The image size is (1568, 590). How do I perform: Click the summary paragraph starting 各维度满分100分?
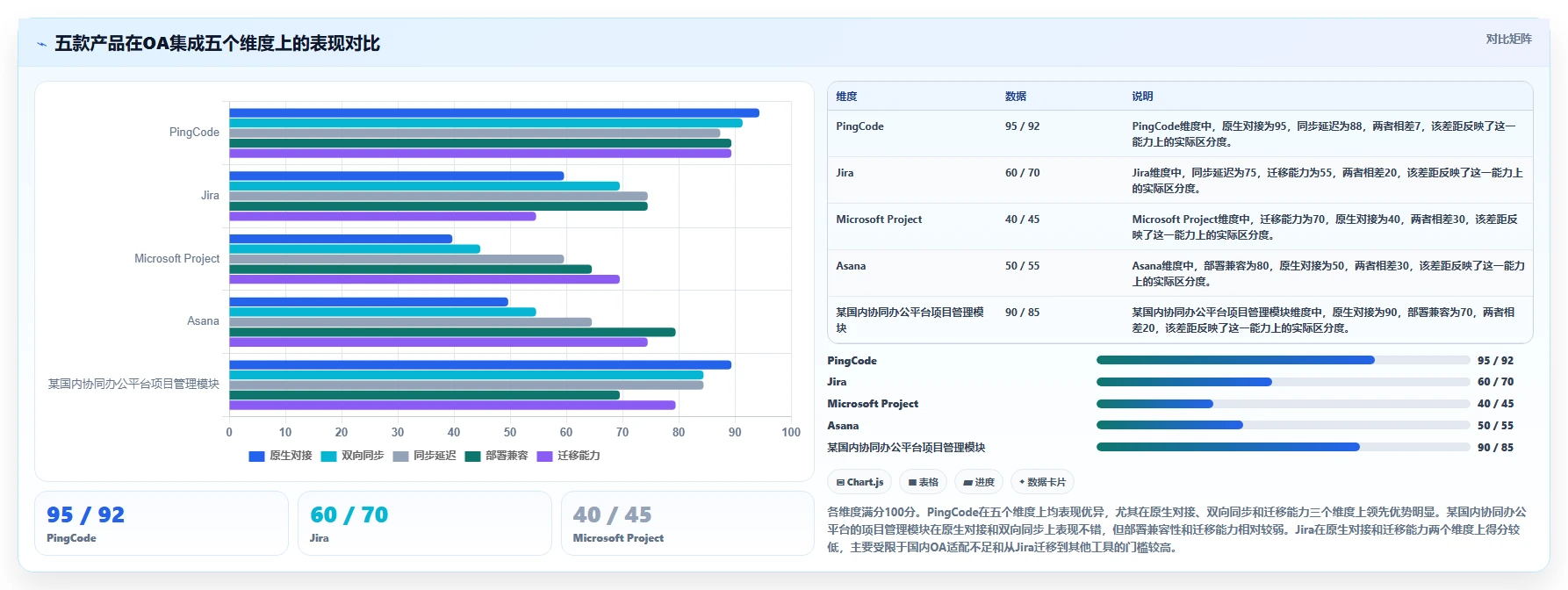(x=1176, y=529)
